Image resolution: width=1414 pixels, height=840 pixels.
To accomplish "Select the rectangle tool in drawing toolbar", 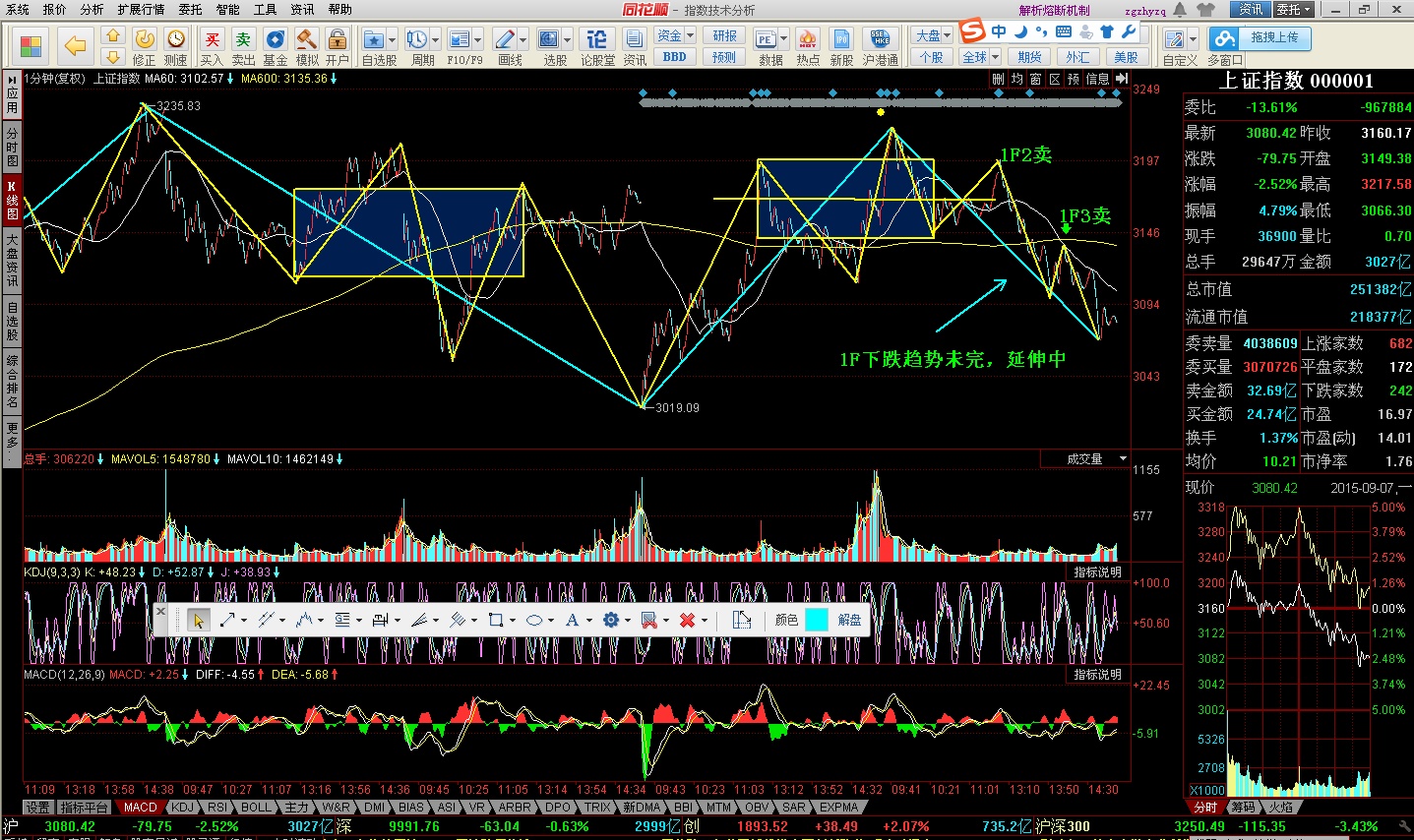I will (496, 620).
